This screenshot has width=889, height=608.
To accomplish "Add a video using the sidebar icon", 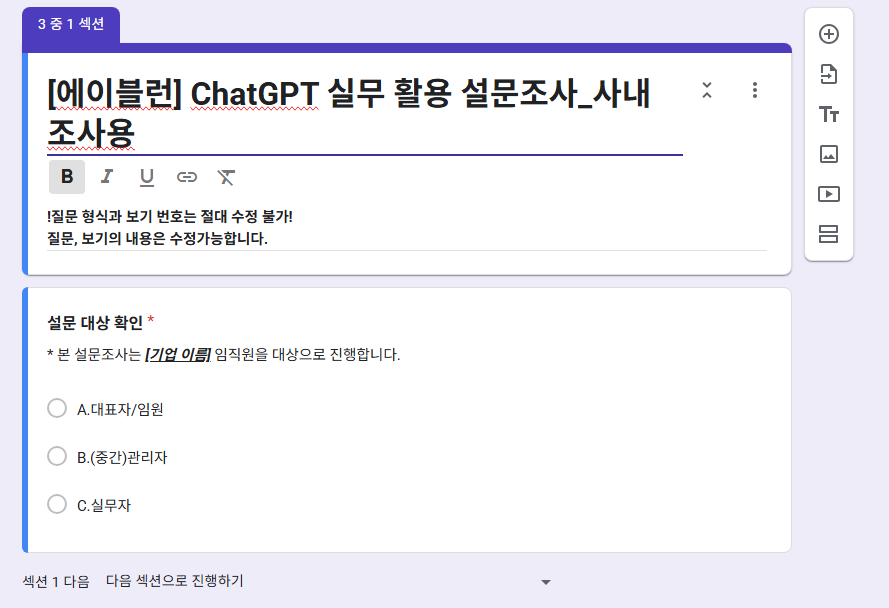I will click(x=828, y=194).
